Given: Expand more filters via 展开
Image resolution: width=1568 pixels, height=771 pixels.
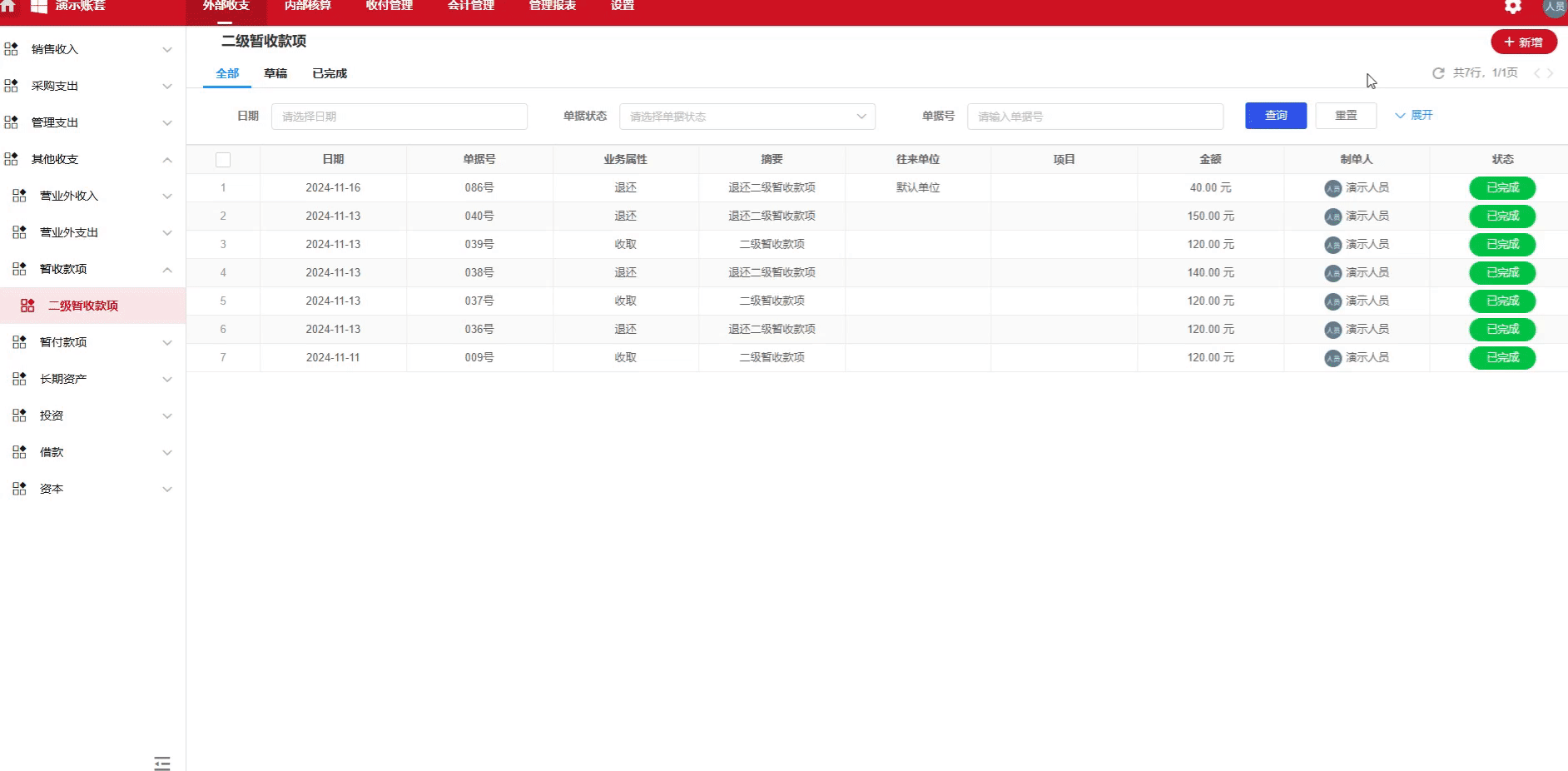Looking at the screenshot, I should [x=1414, y=115].
